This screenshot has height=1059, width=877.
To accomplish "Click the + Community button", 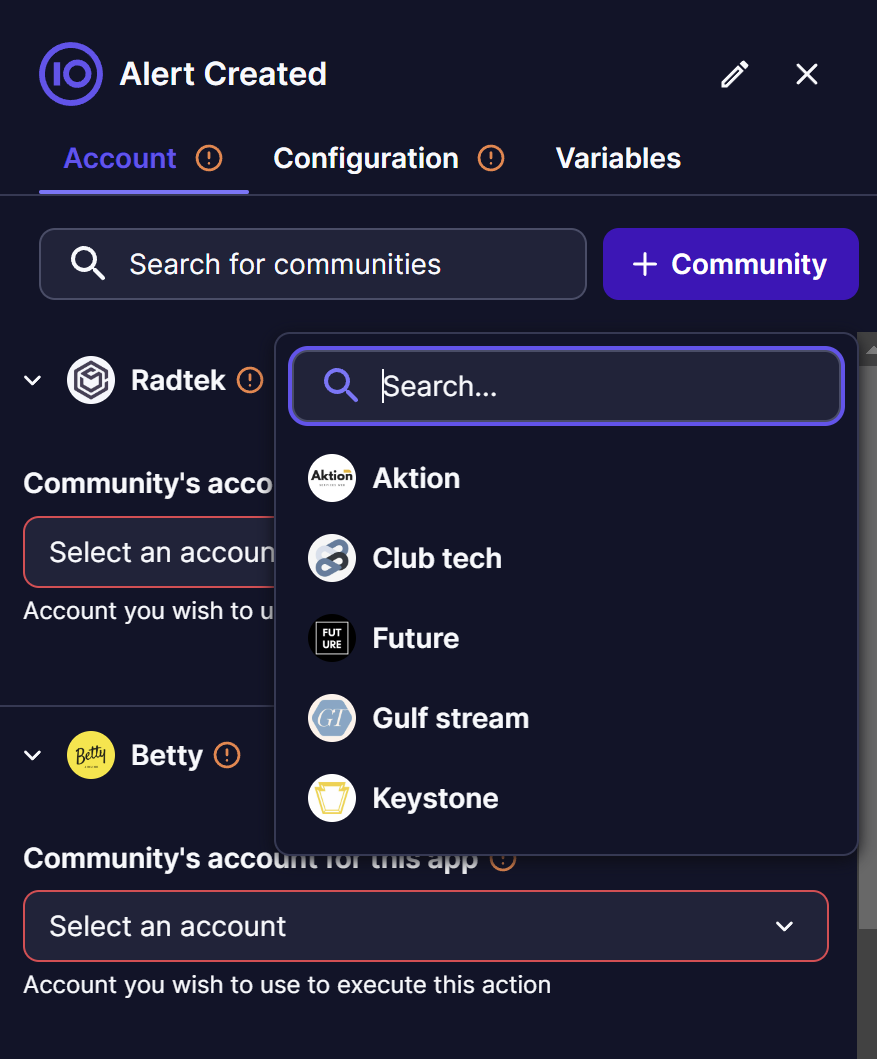I will pos(730,264).
